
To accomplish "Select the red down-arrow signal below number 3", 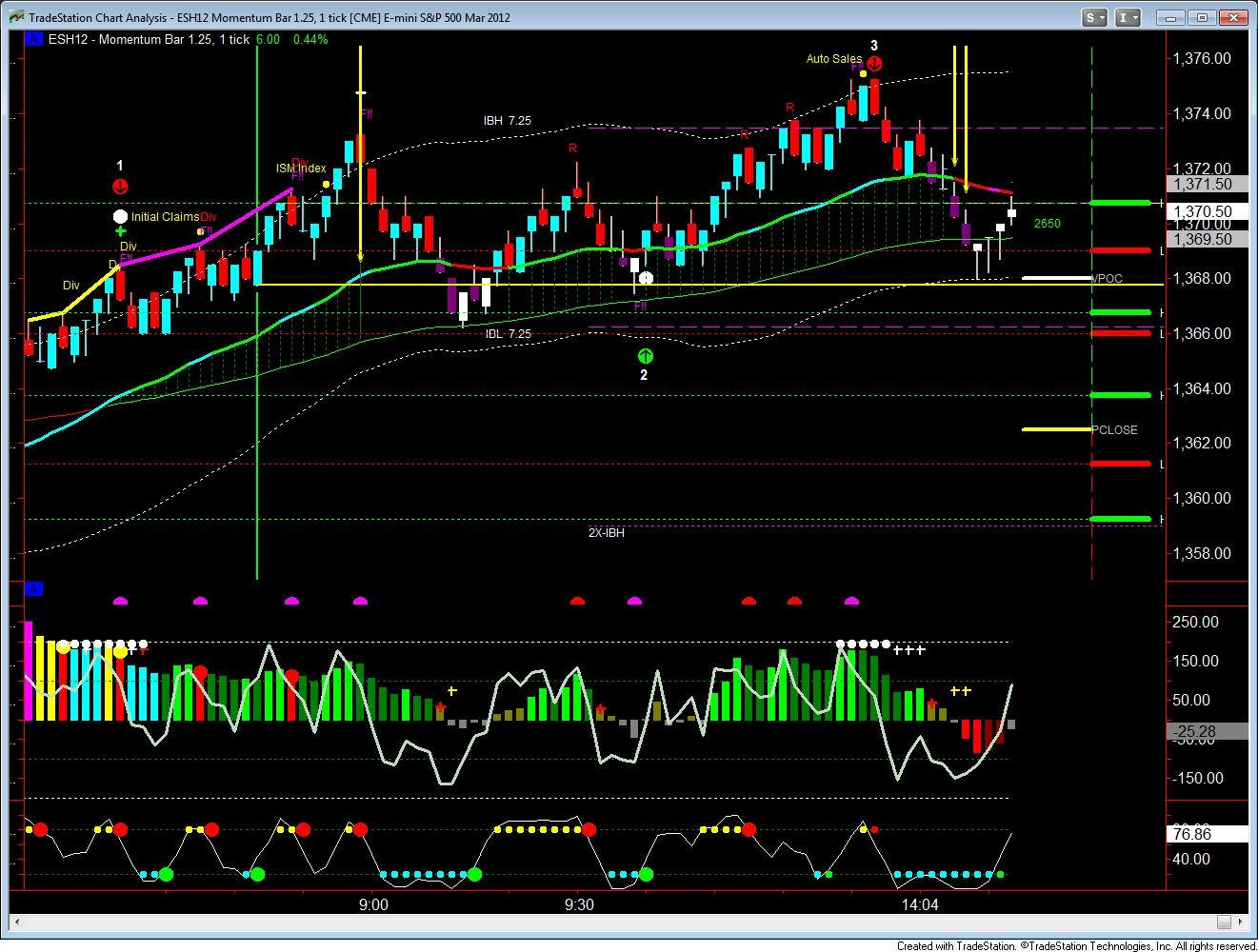I will point(874,64).
